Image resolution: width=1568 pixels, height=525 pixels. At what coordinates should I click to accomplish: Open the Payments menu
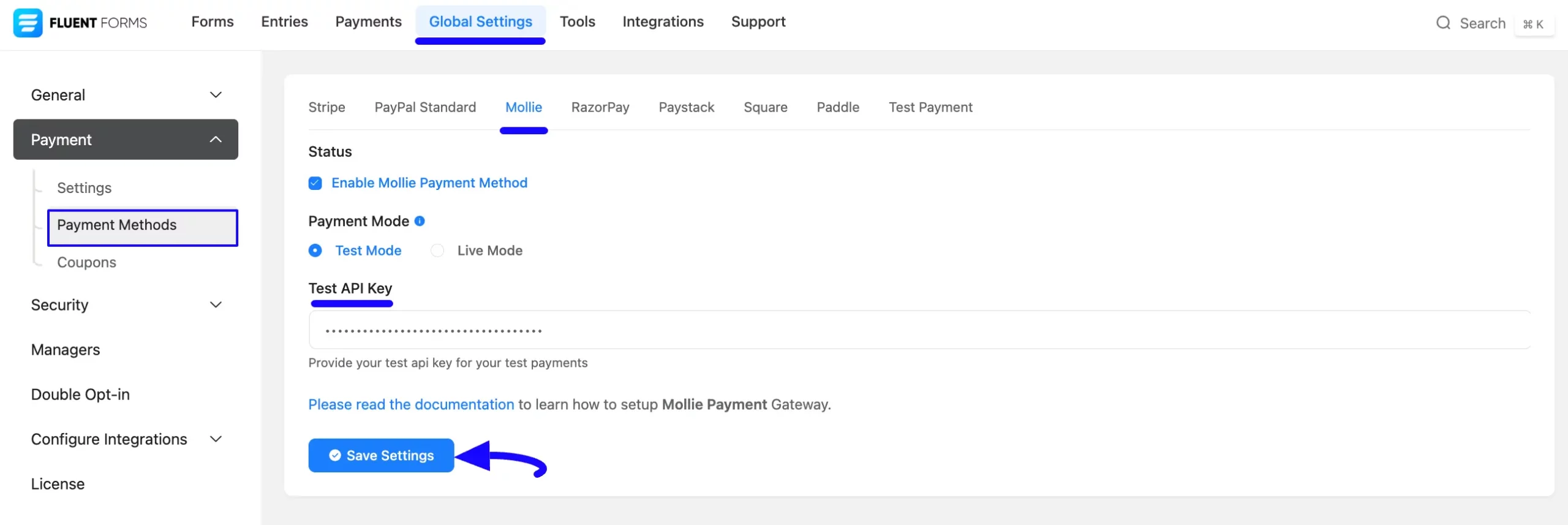tap(369, 22)
